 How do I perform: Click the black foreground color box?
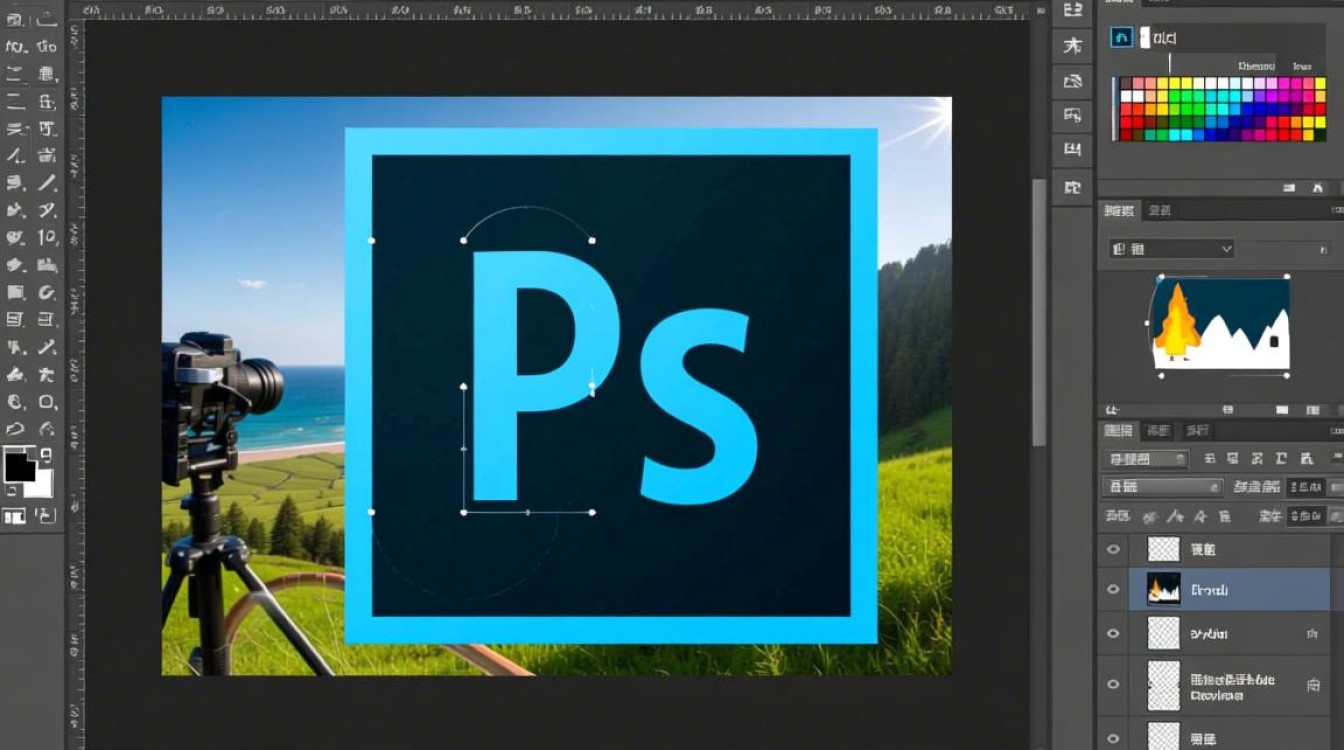[18, 467]
